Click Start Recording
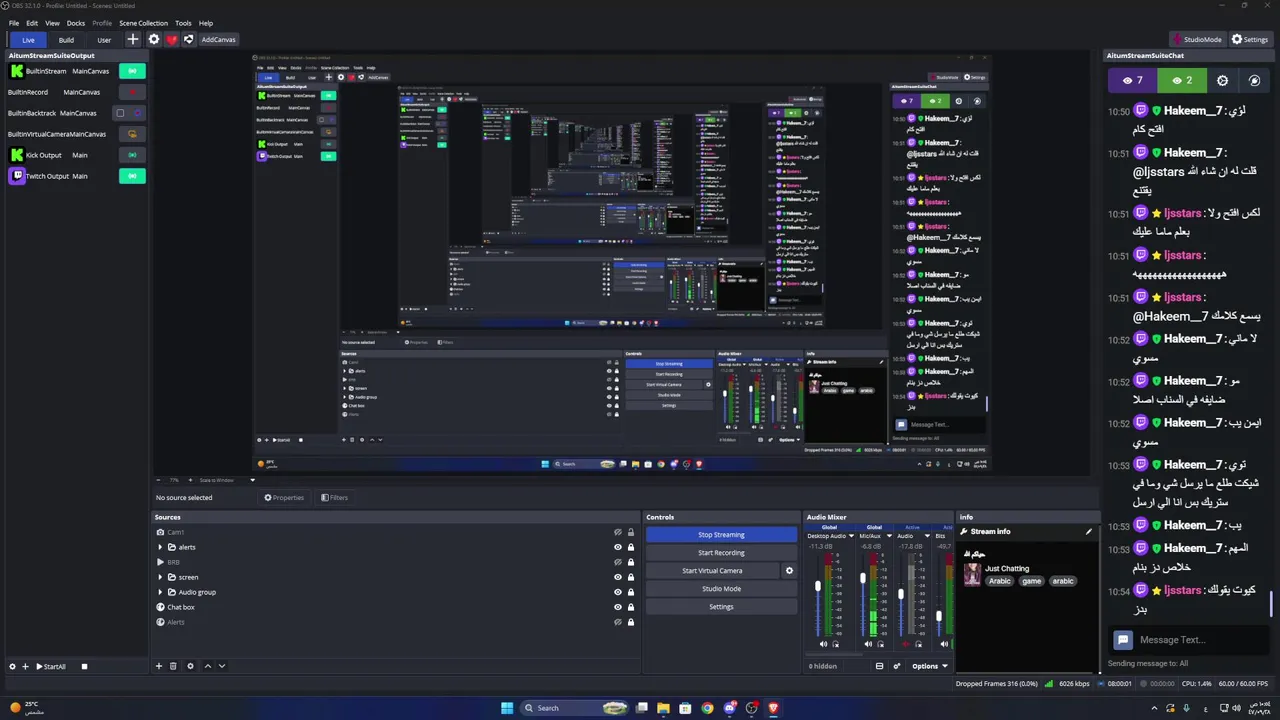 click(721, 553)
